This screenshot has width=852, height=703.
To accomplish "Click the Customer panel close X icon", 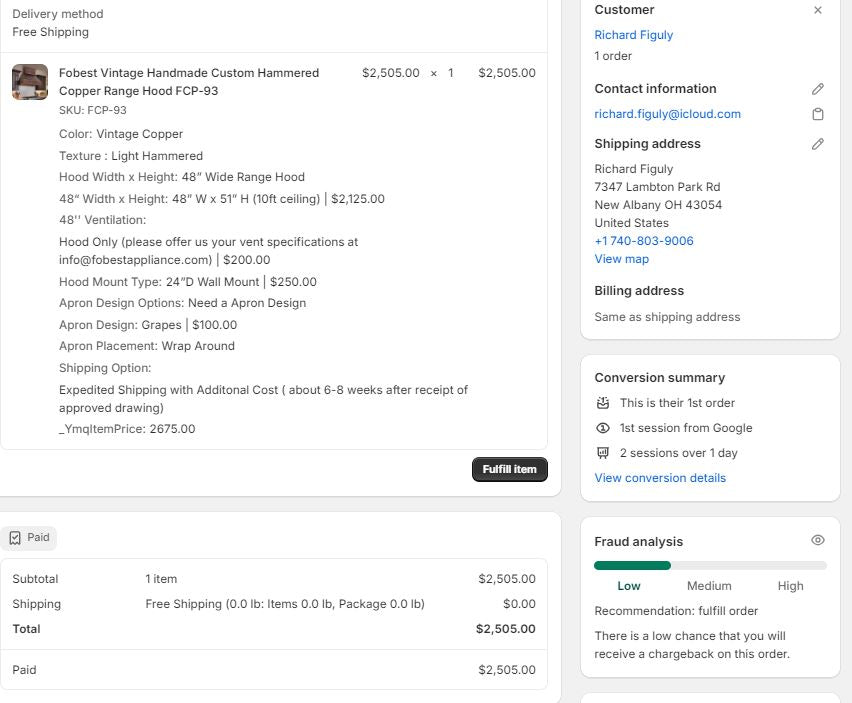I will point(818,10).
